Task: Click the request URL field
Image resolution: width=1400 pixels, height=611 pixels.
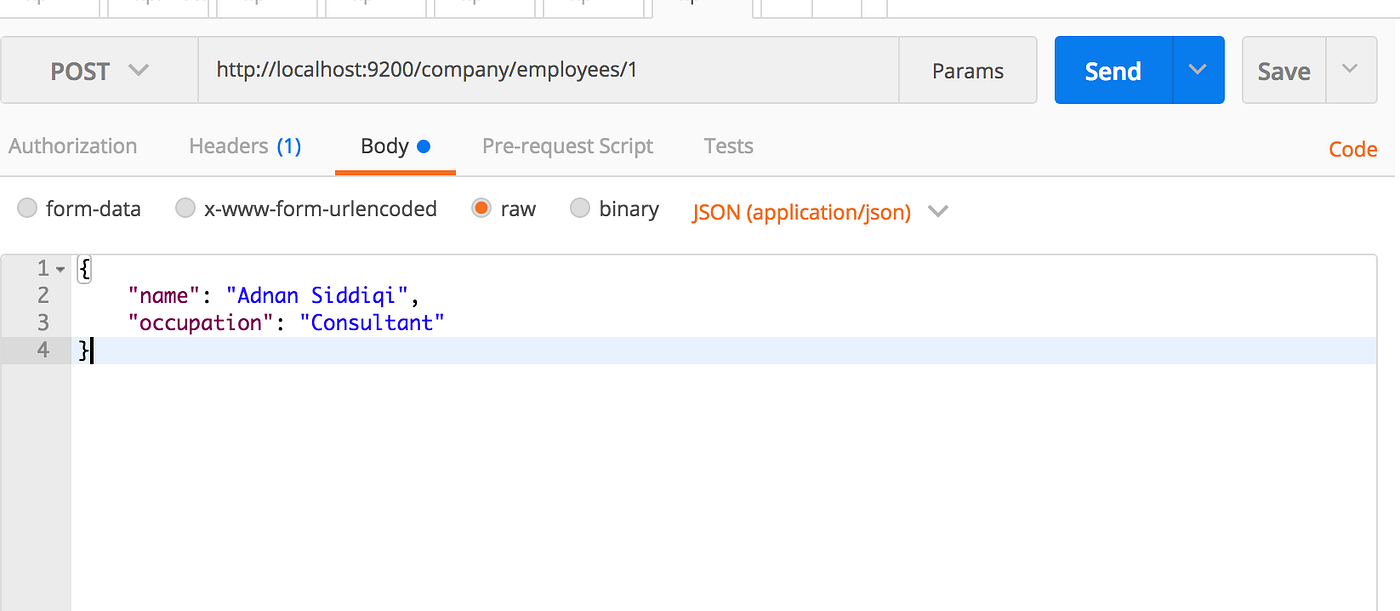Action: [x=548, y=70]
